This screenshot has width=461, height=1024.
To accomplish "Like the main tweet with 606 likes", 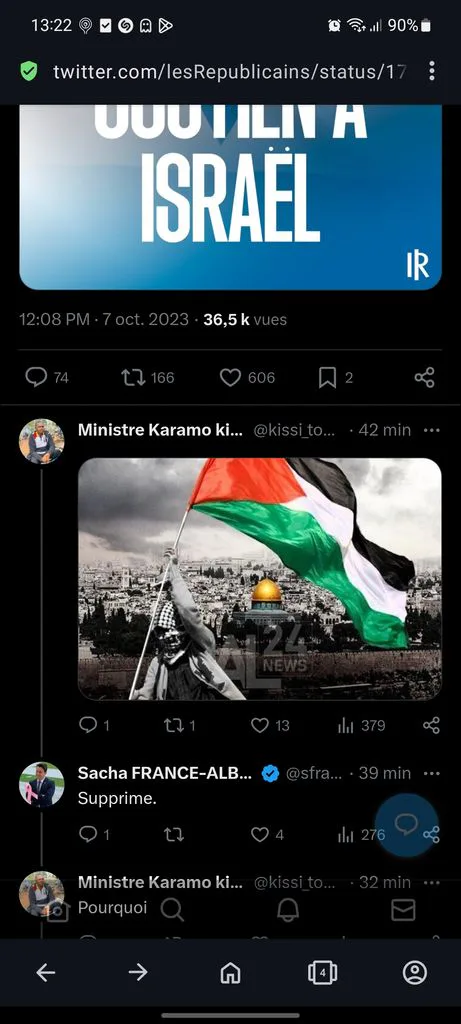I will click(x=230, y=377).
